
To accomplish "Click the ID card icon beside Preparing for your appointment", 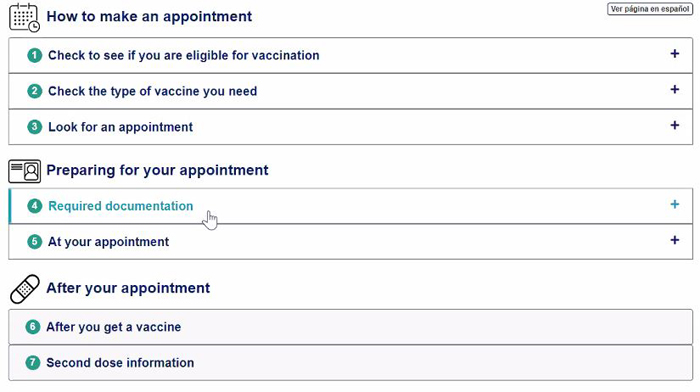I will click(x=25, y=171).
